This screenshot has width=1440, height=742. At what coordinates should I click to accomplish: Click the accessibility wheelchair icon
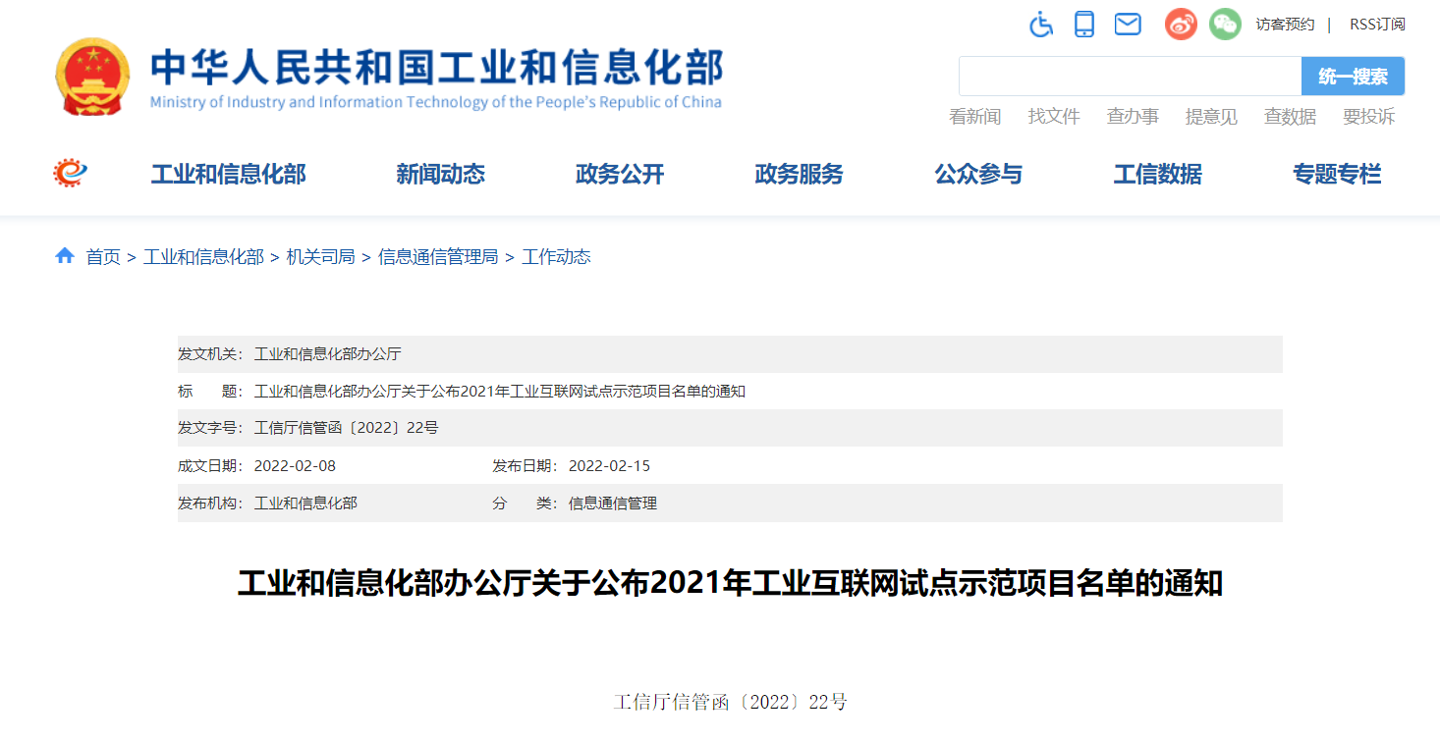1041,24
